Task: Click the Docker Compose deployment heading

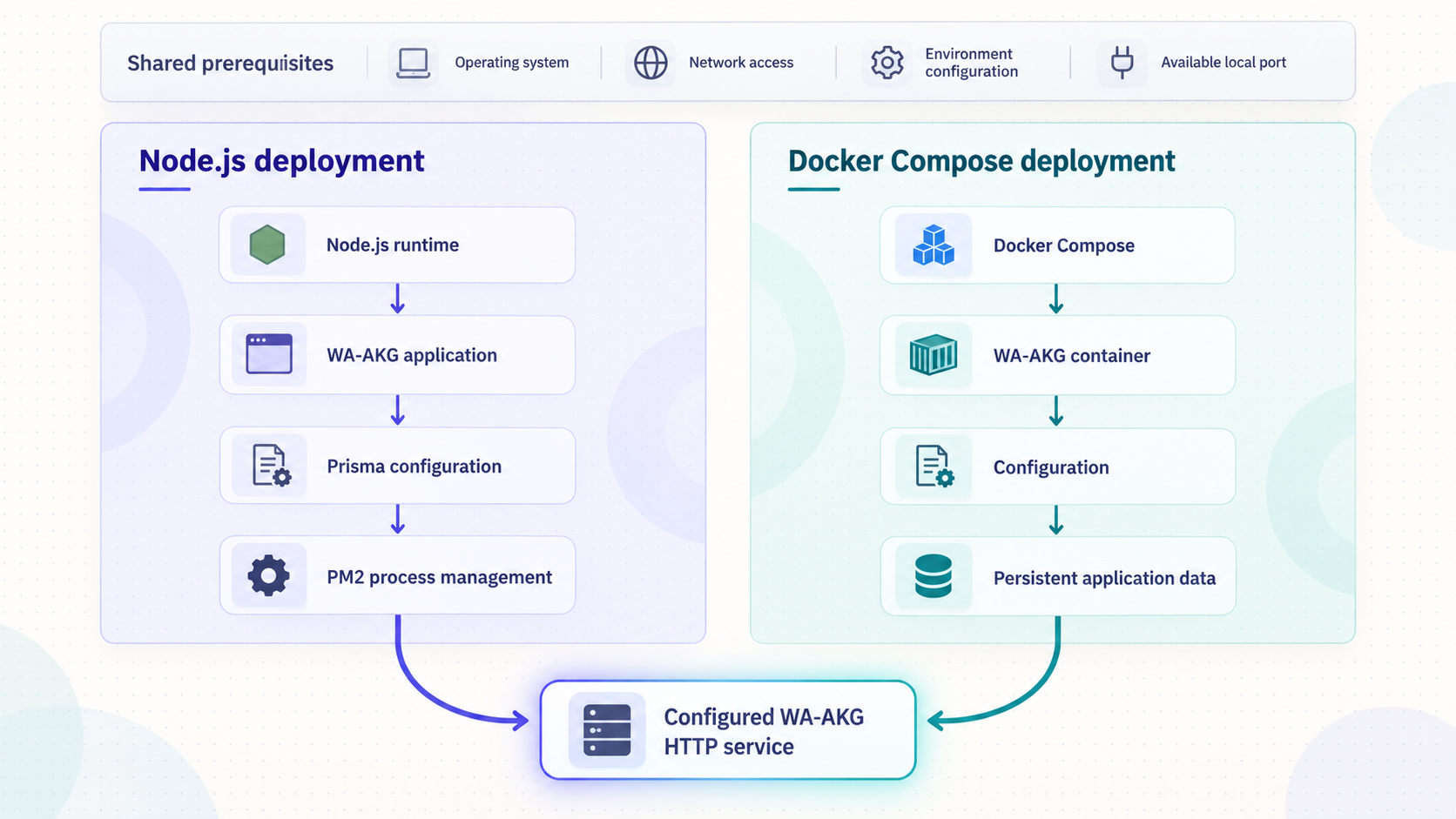Action: coord(981,161)
